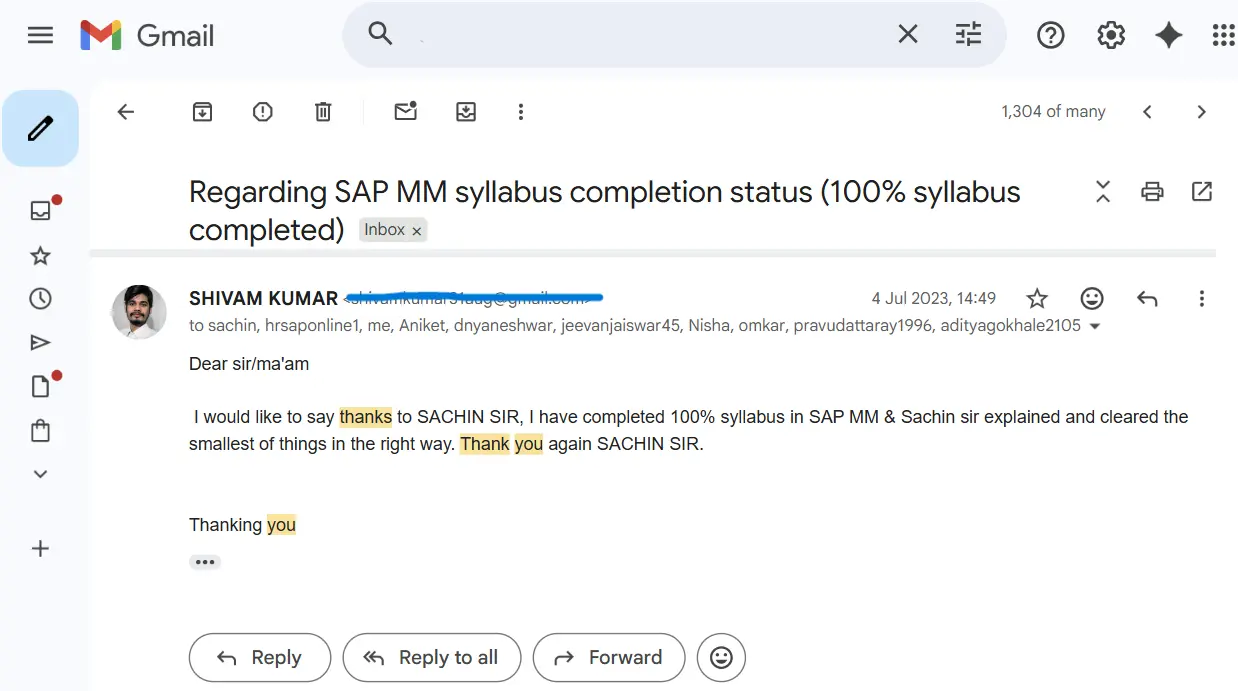The width and height of the screenshot is (1238, 691).
Task: Show search options sliders icon
Action: (968, 35)
